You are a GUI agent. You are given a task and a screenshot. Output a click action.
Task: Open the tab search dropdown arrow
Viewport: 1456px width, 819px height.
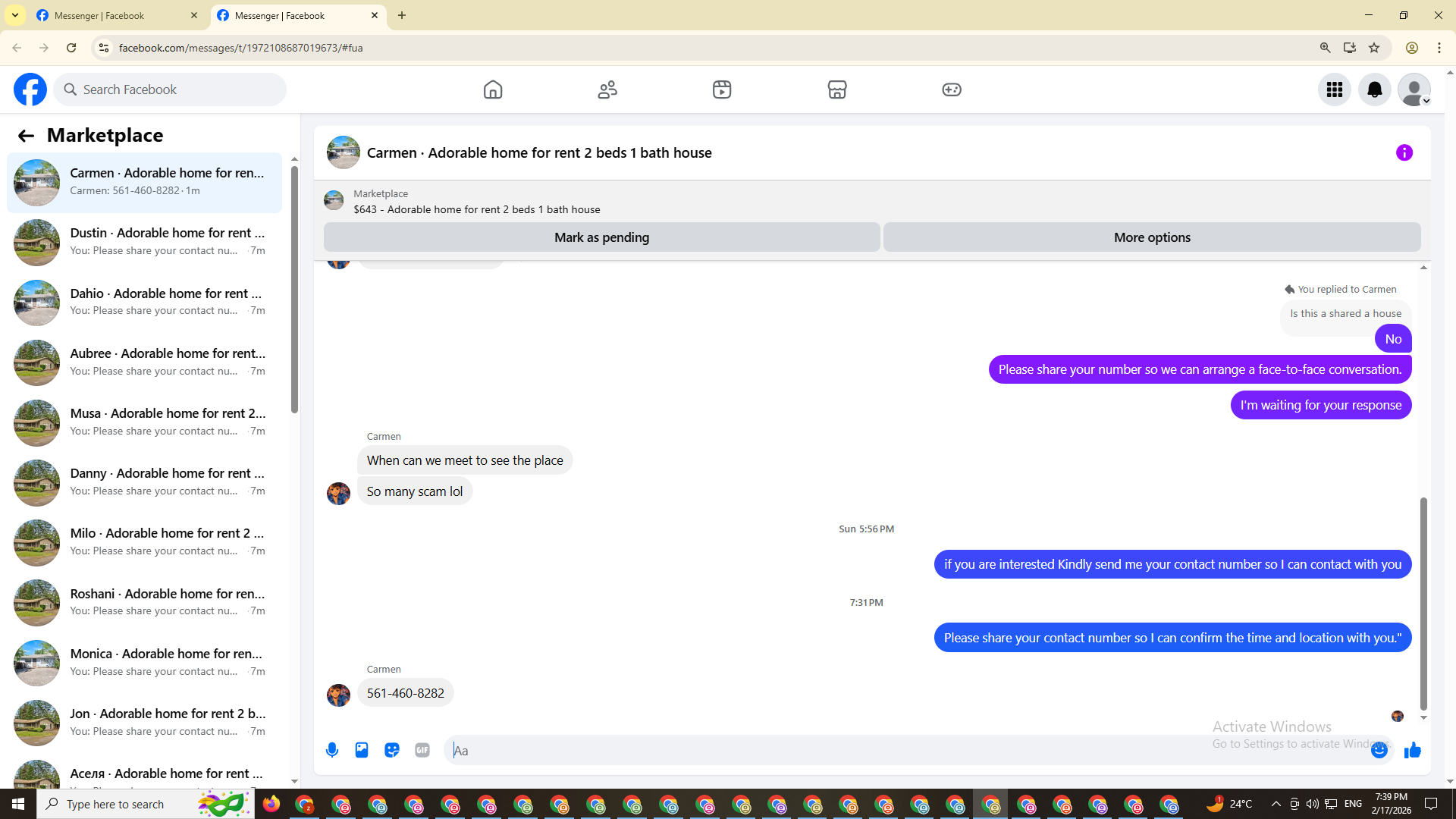tap(15, 15)
